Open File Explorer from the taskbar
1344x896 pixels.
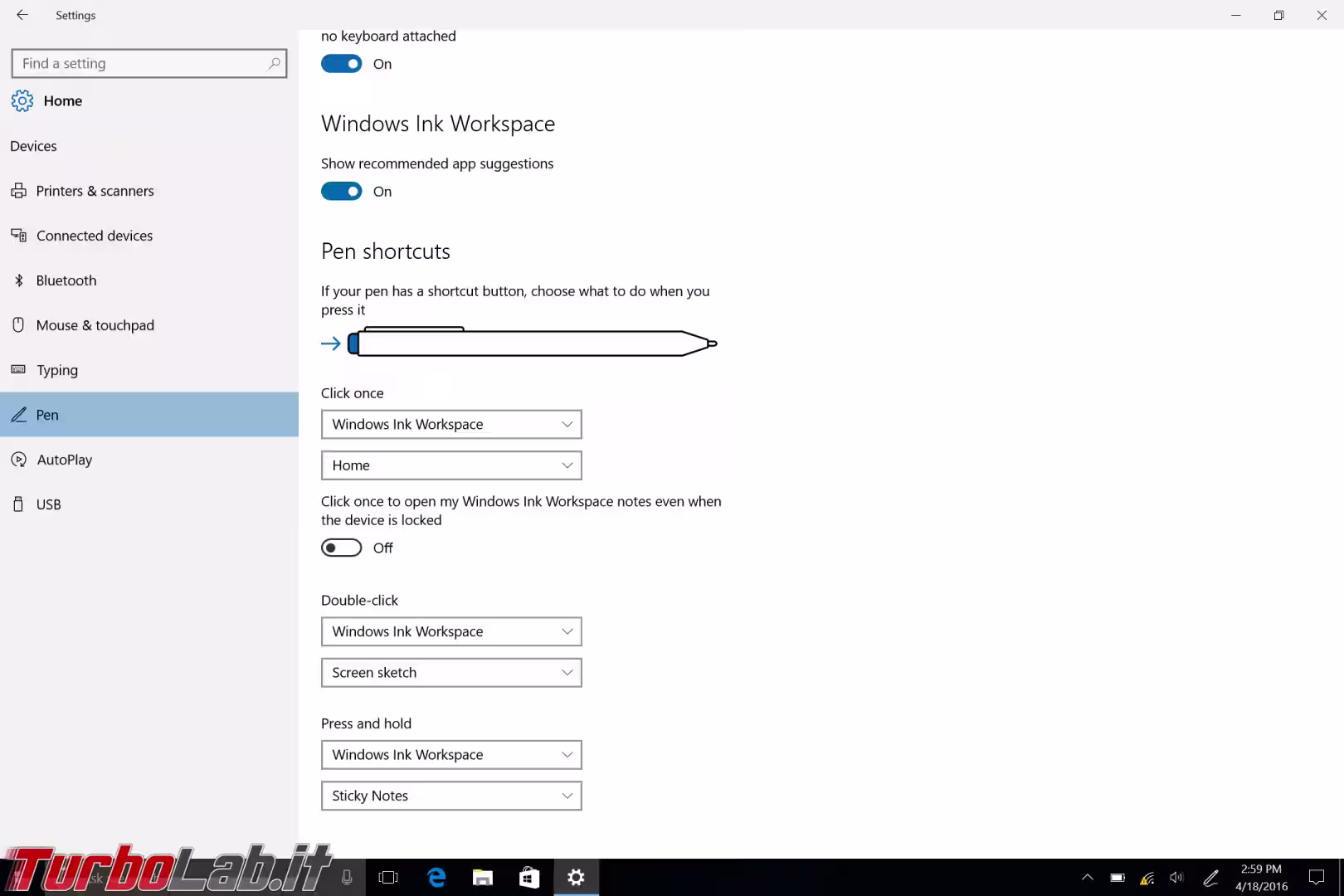tap(483, 878)
